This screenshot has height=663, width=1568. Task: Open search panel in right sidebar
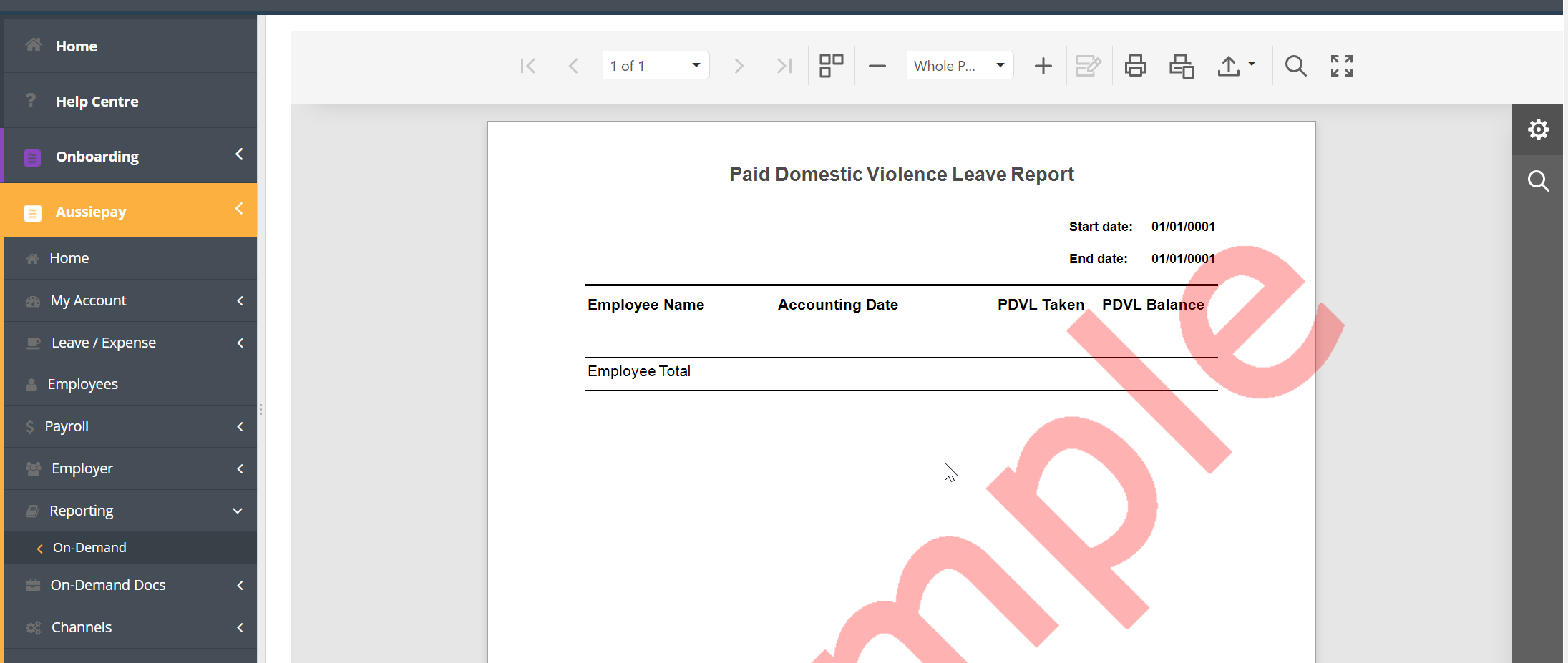tap(1538, 181)
